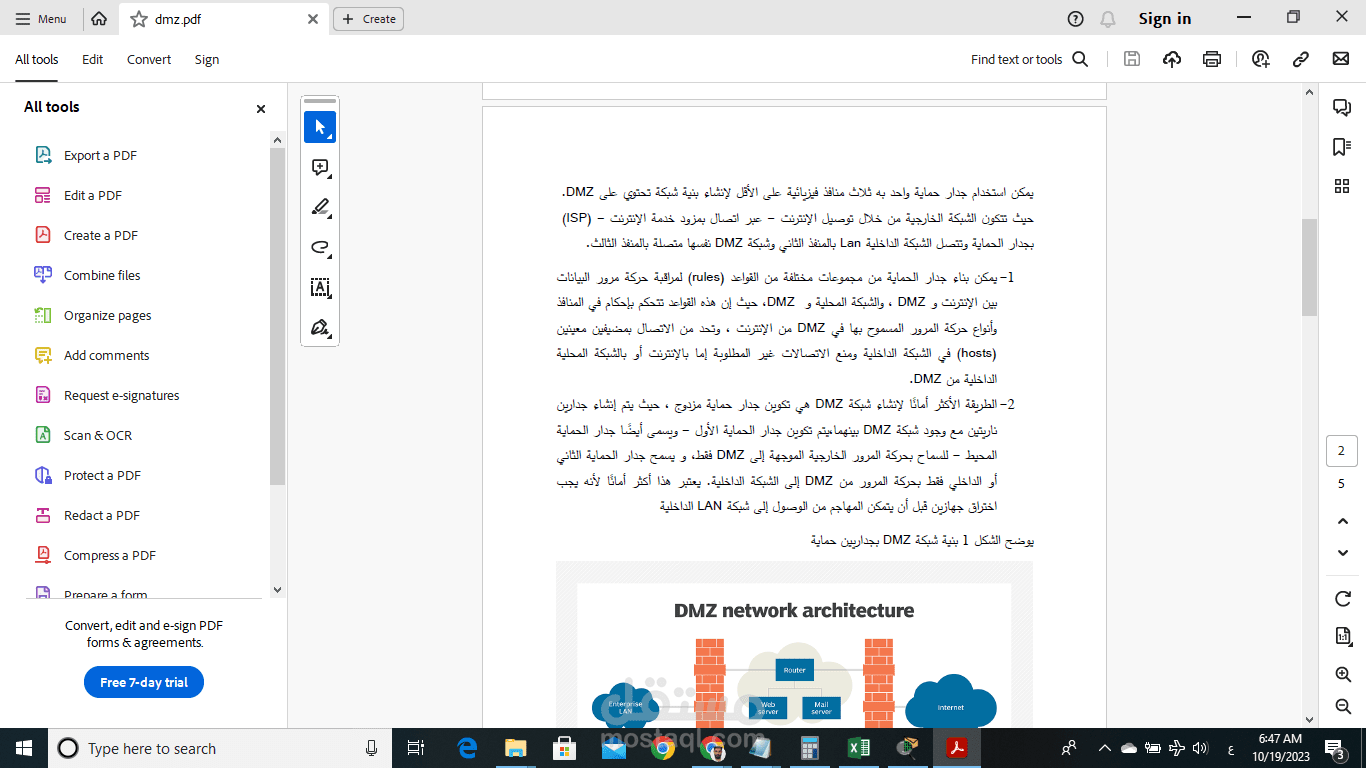Zoom in on the document
The image size is (1366, 768).
pos(1343,675)
